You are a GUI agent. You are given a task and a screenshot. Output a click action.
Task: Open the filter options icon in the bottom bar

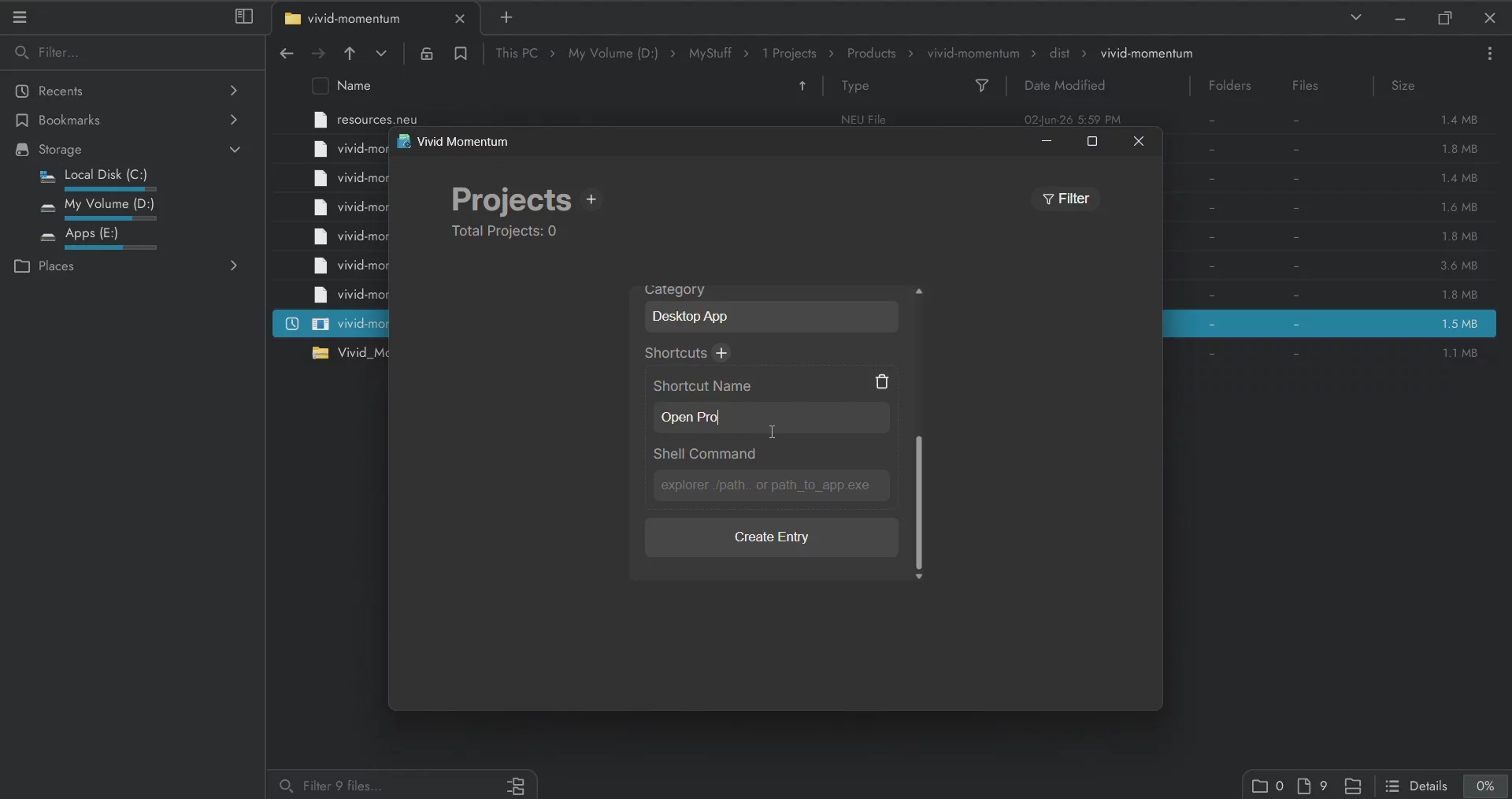(517, 786)
